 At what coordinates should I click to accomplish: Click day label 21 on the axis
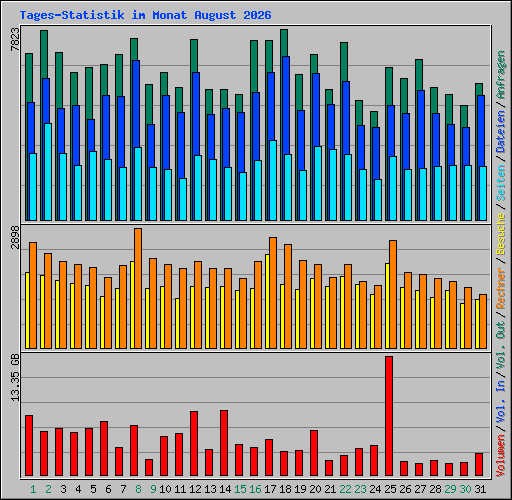coord(330,489)
